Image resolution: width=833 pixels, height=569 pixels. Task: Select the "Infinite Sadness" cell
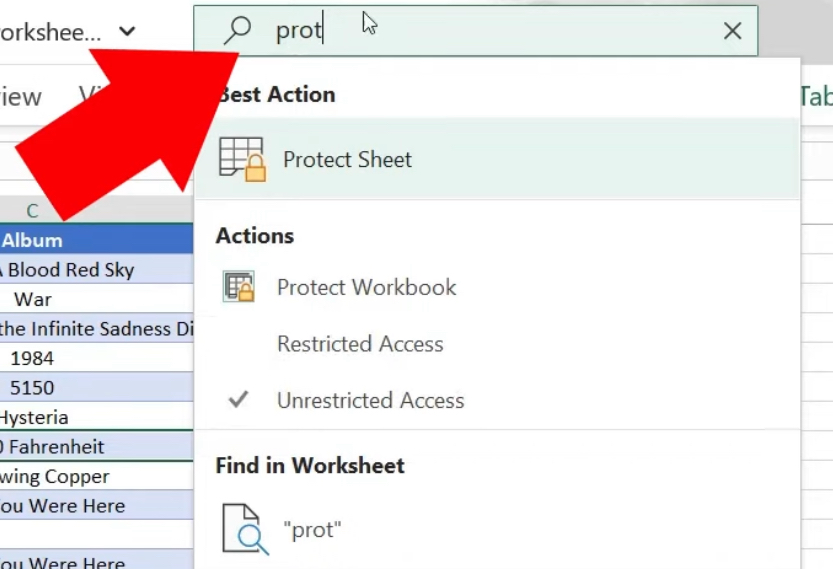[96, 328]
